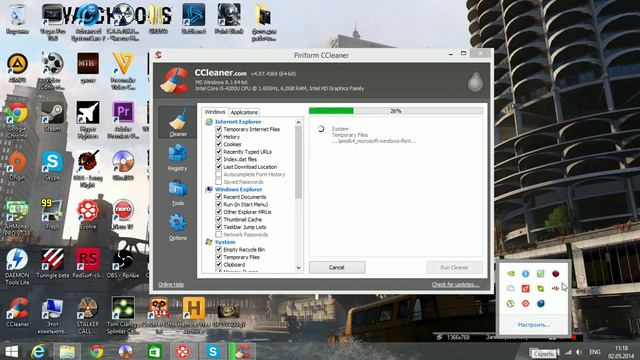Collapse hidden tray icons via Скрыть arrow
This screenshot has width=640, height=360.
(x=544, y=353)
